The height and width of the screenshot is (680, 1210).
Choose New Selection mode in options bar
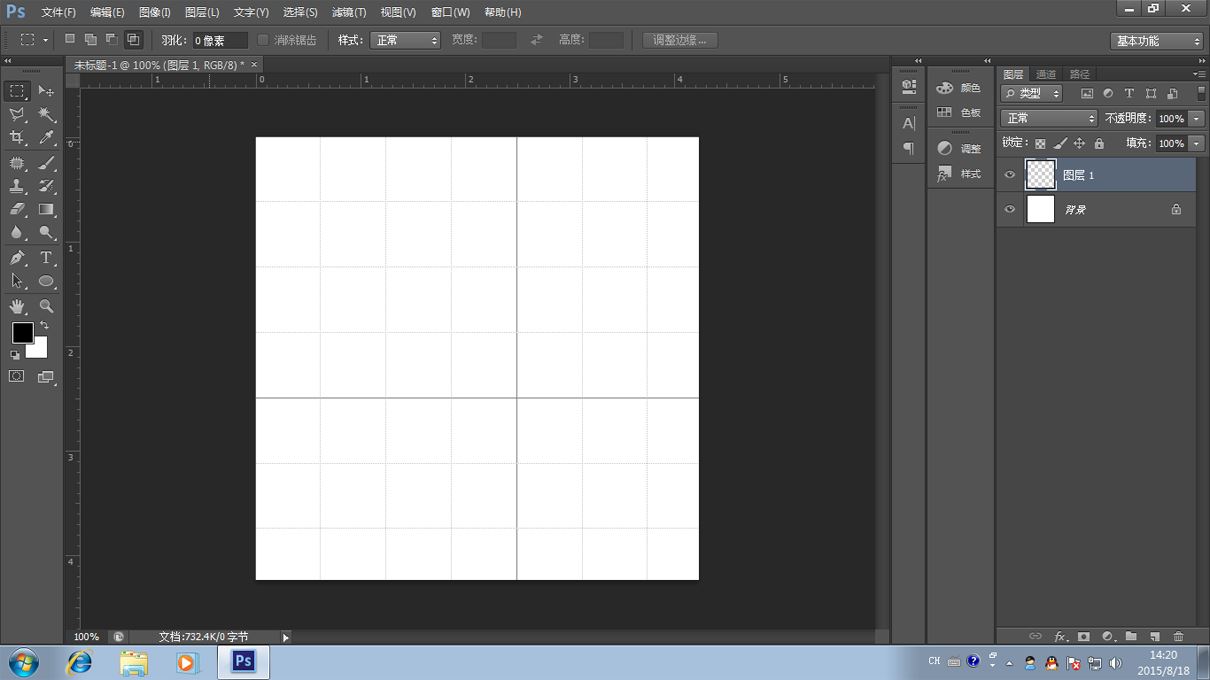[70, 40]
